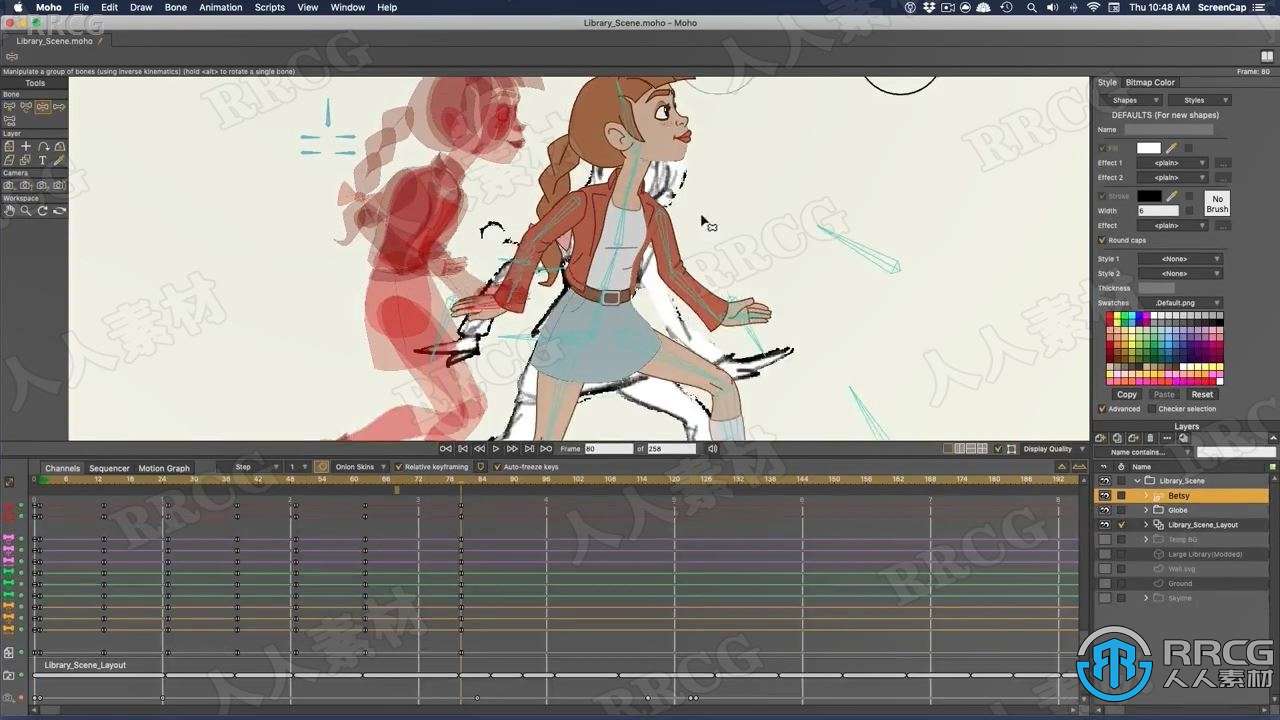Viewport: 1280px width, 720px height.
Task: Switch to the Sequencer tab
Action: coord(109,468)
